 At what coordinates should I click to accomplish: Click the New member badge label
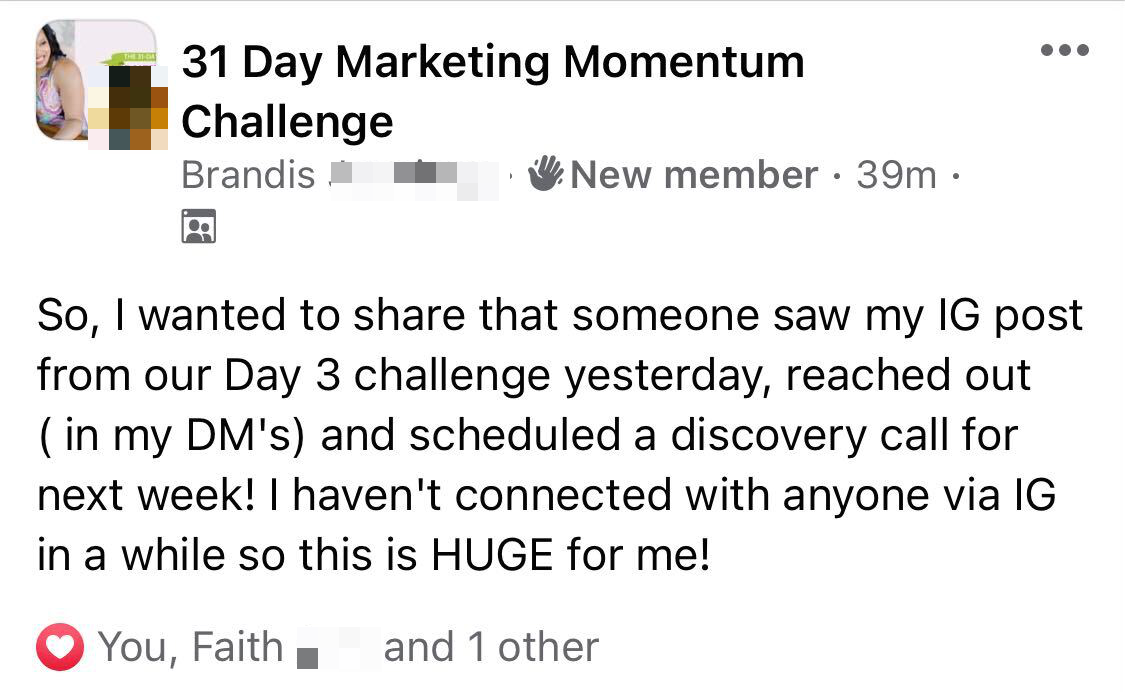(693, 176)
